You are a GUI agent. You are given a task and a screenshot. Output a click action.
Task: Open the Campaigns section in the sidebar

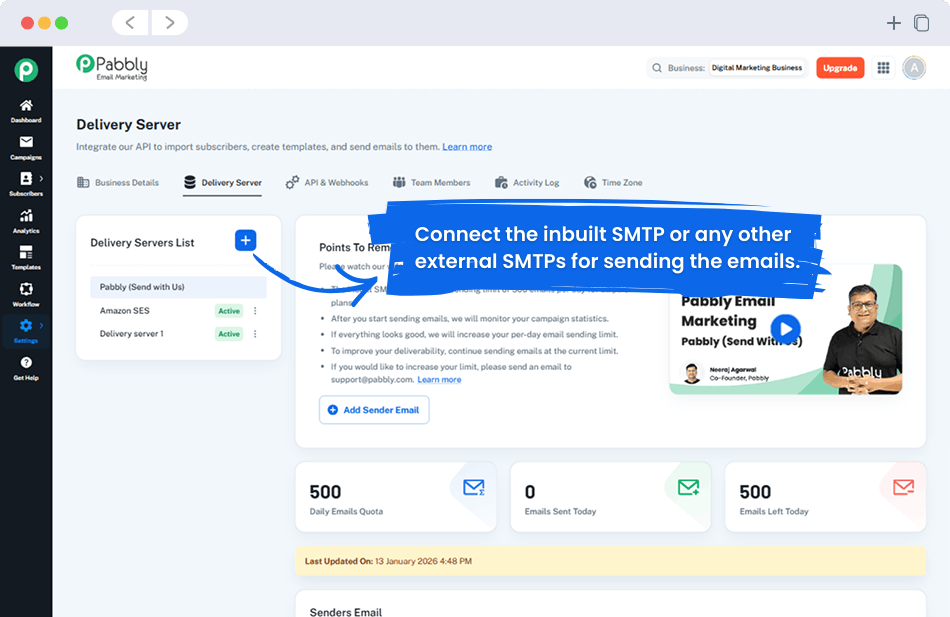pyautogui.click(x=26, y=144)
